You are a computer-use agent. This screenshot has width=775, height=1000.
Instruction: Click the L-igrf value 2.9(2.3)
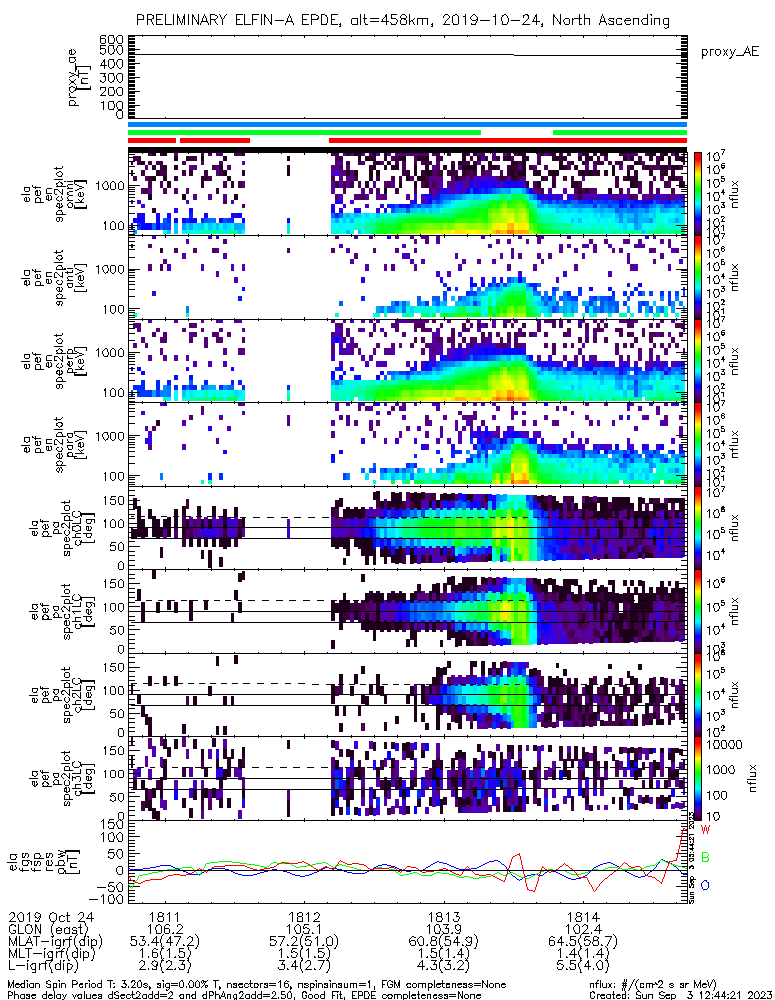[x=165, y=966]
